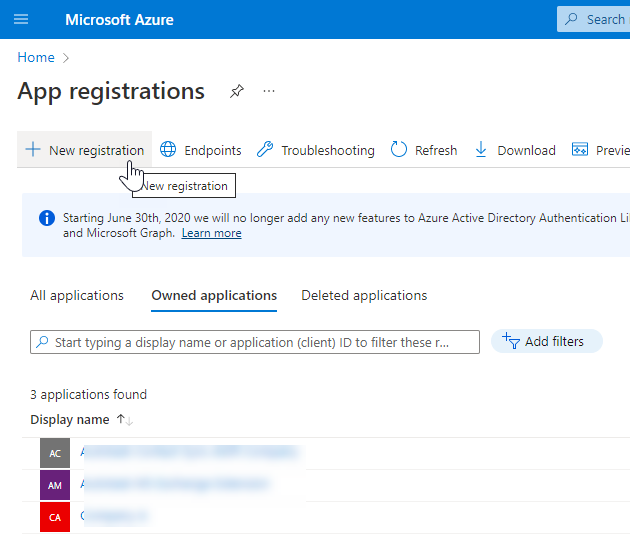Viewport: 630px width, 540px height.
Task: Focus the display name filter box
Action: 255,342
